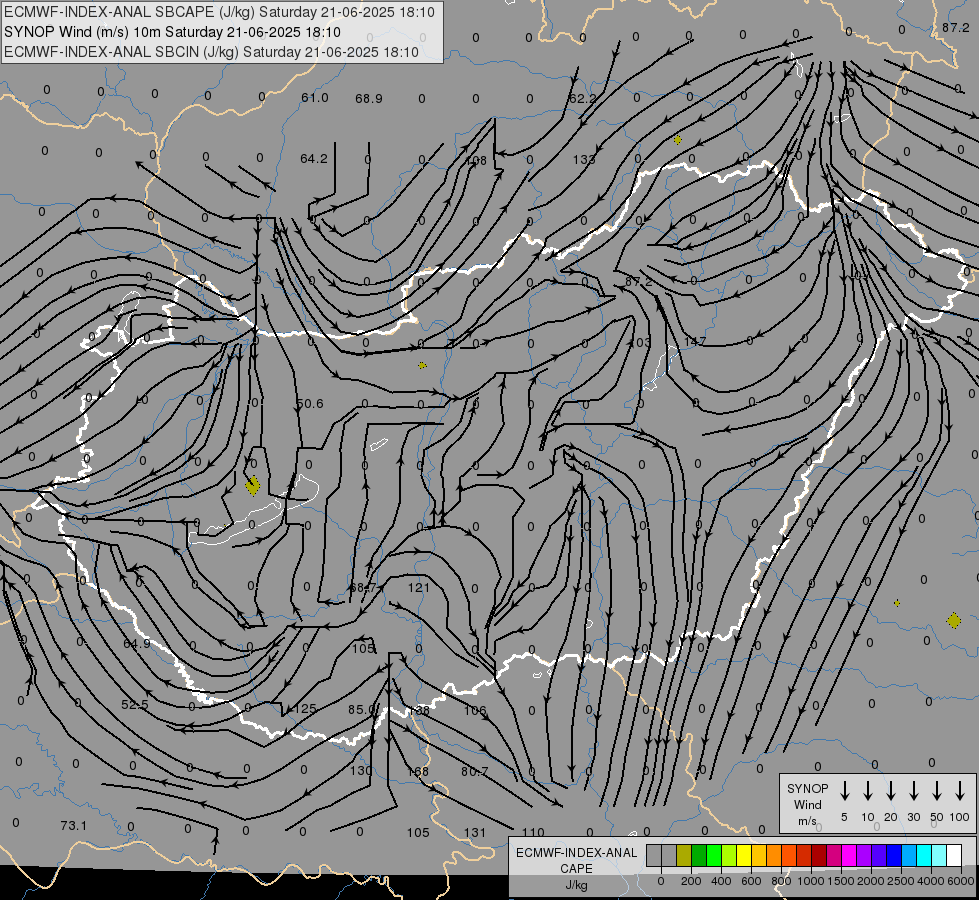The width and height of the screenshot is (979, 900).
Task: Click the '200' tick on CAPE scale
Action: [691, 881]
